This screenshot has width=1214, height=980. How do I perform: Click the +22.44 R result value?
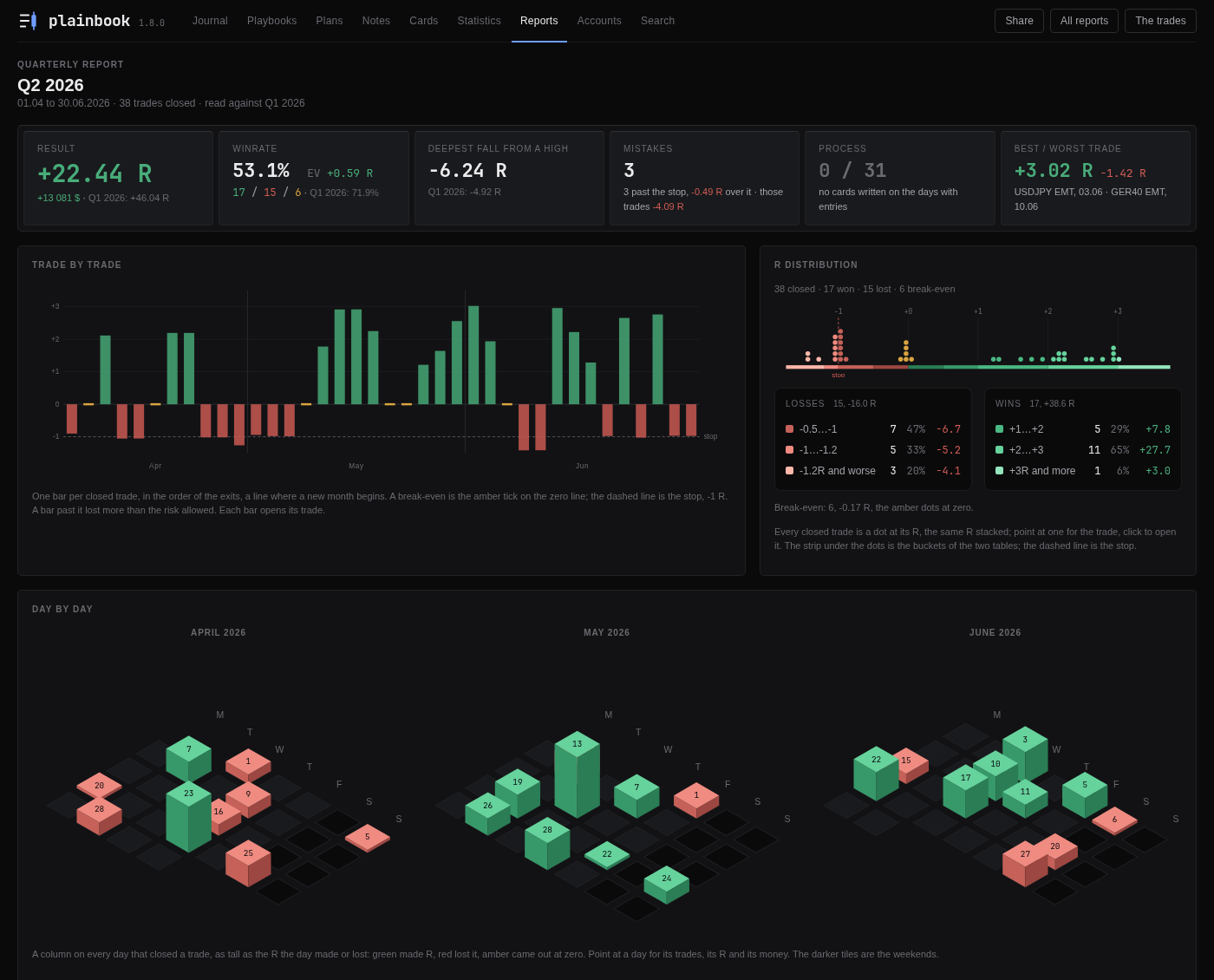tap(95, 174)
